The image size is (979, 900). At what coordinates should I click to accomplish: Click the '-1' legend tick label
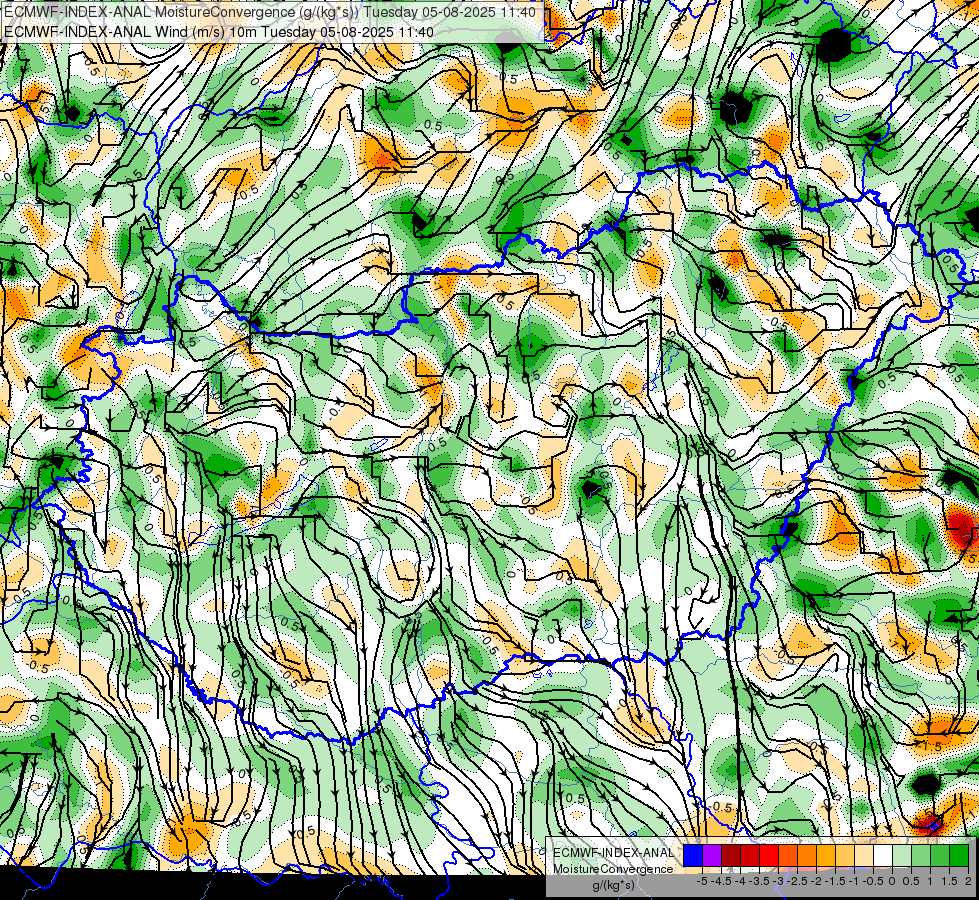pyautogui.click(x=854, y=881)
